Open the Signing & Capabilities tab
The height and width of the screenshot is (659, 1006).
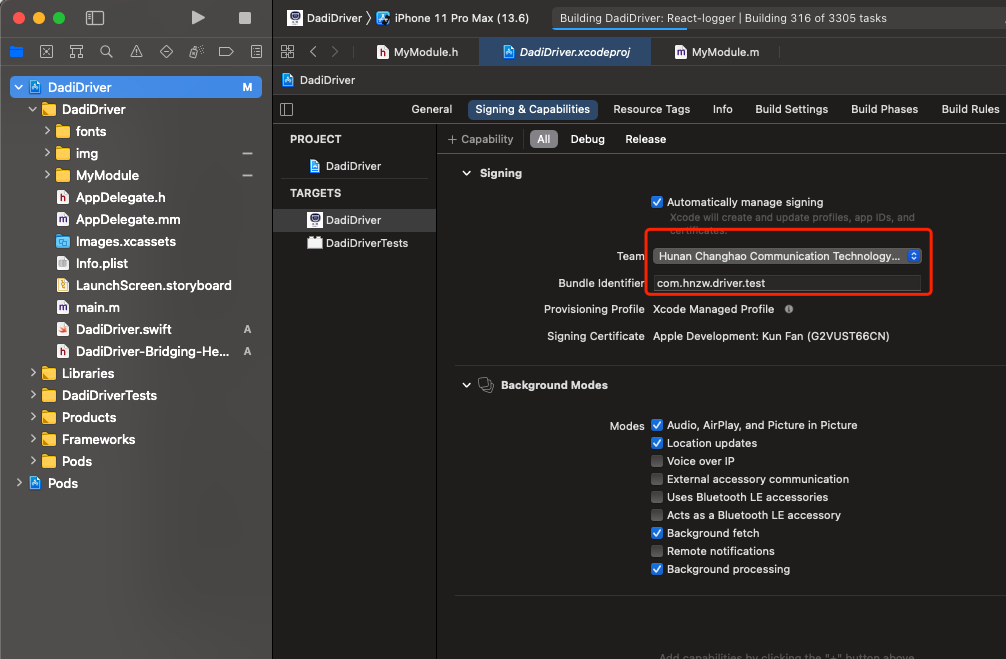pyautogui.click(x=533, y=110)
